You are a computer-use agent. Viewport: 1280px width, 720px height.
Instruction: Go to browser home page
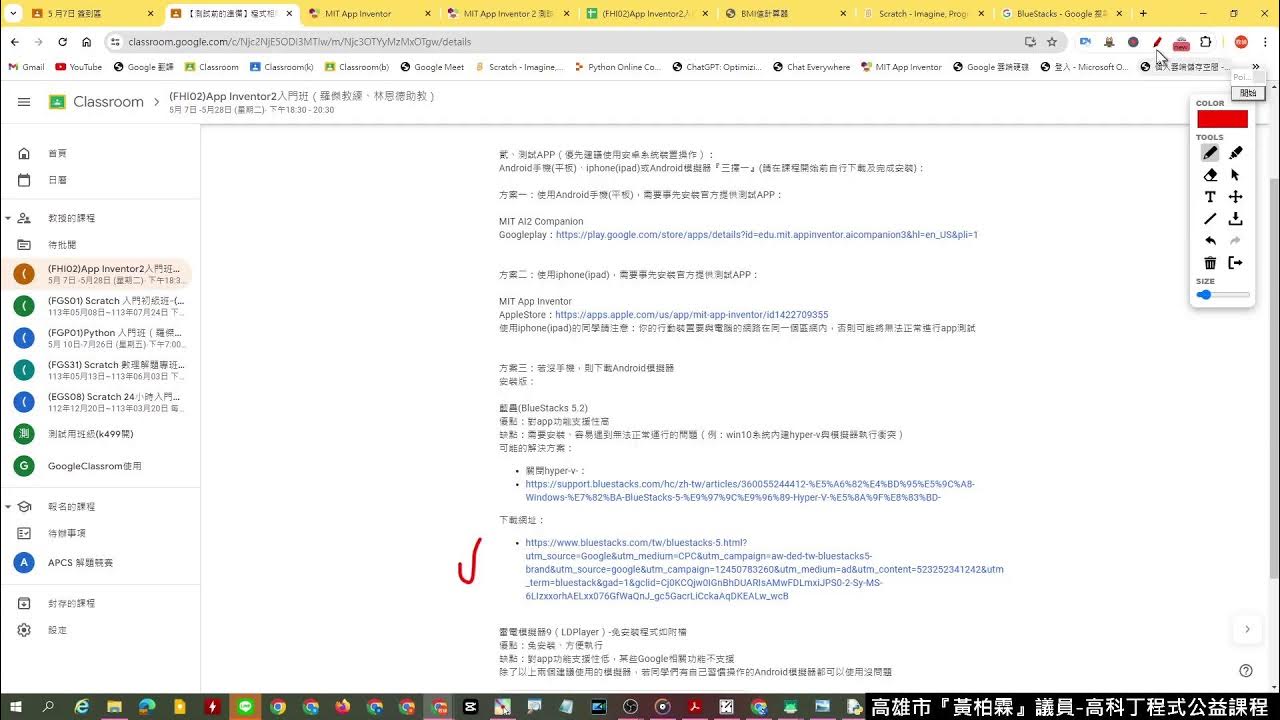pyautogui.click(x=87, y=42)
